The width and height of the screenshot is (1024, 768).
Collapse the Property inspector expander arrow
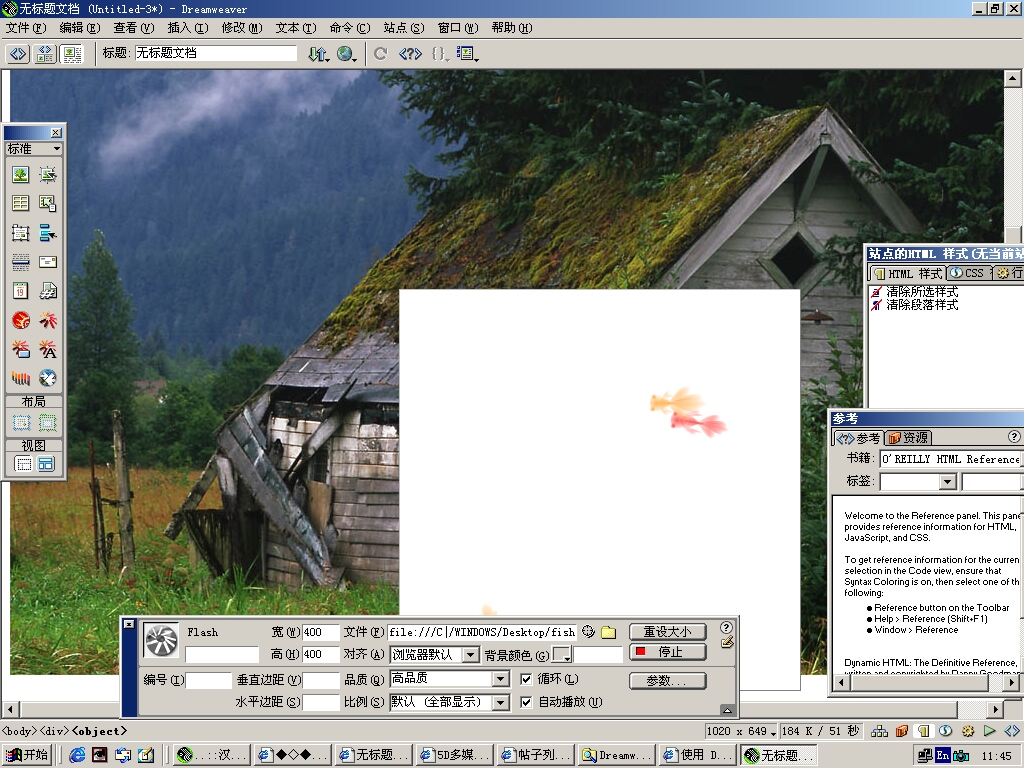pyautogui.click(x=727, y=710)
